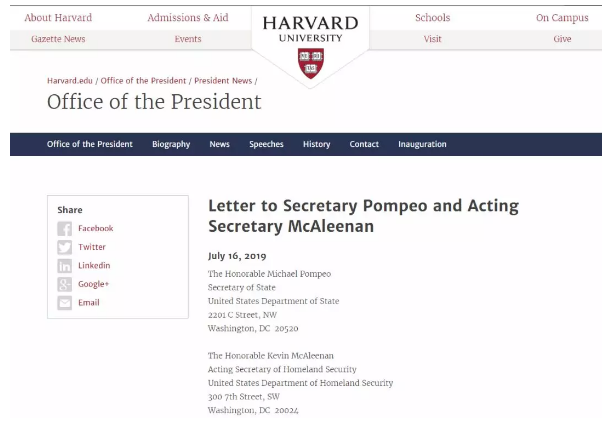Open the Schools menu item
This screenshot has height=435, width=609.
tap(432, 18)
